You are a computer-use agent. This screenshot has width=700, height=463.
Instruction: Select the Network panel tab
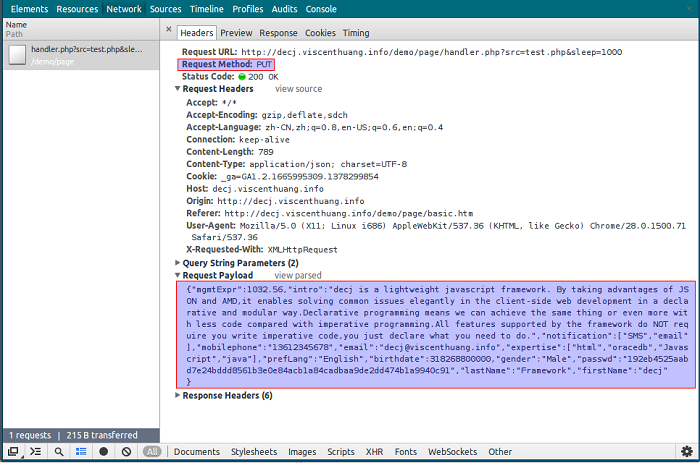tap(124, 9)
